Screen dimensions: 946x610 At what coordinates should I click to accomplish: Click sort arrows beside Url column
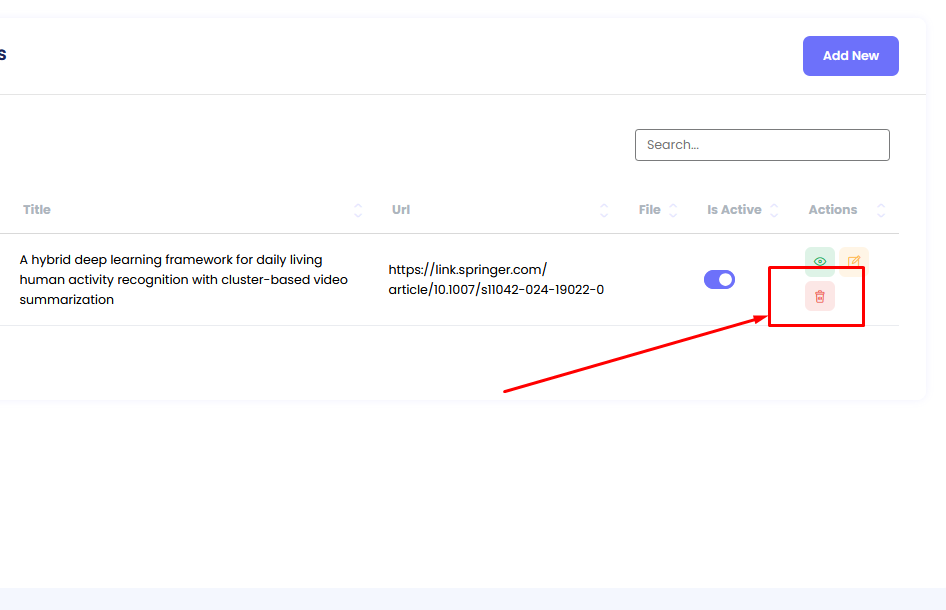tap(604, 210)
